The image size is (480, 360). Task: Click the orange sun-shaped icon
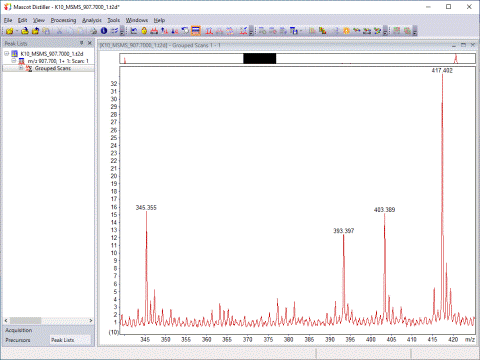coord(346,31)
